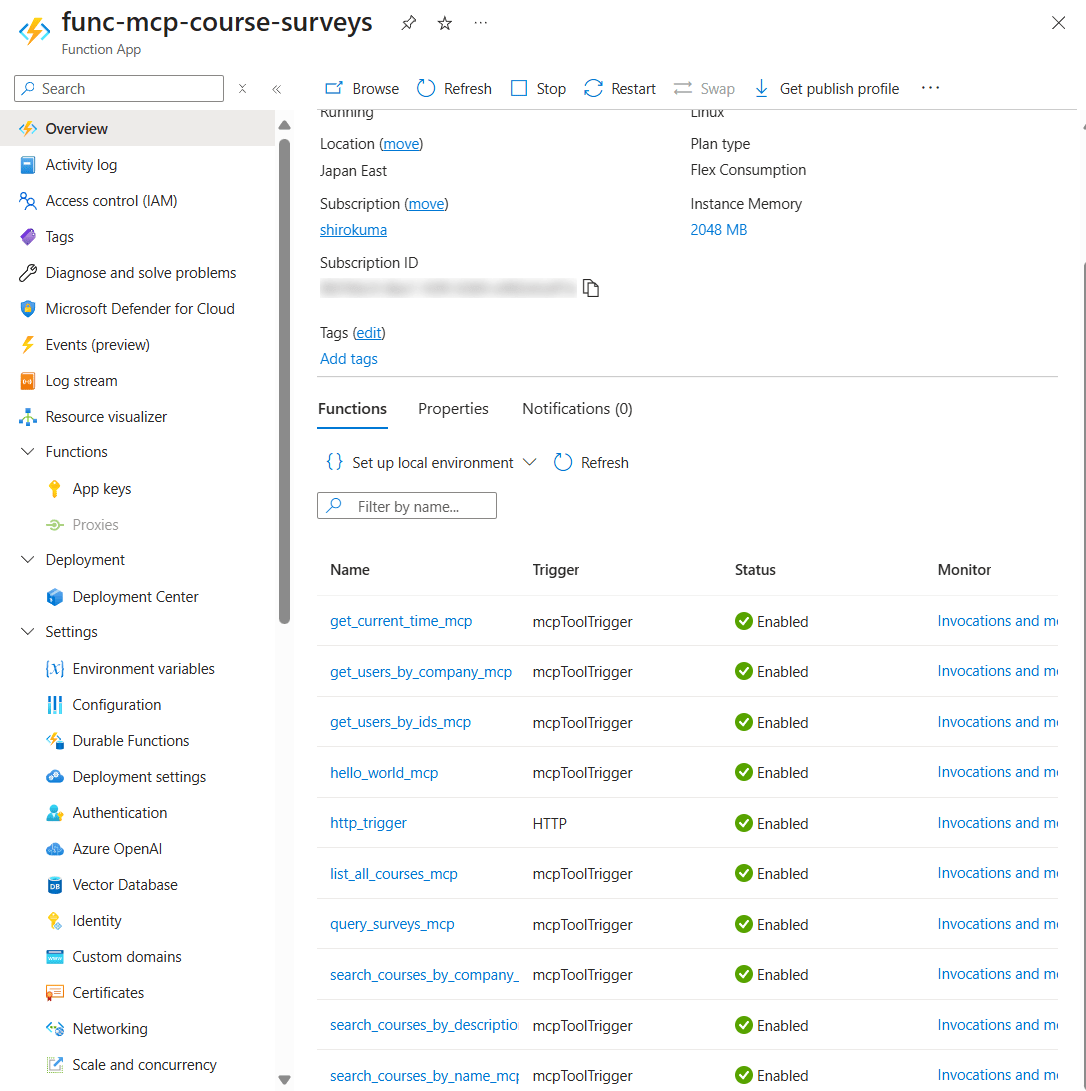
Task: Refresh the function app from command bar
Action: point(454,88)
